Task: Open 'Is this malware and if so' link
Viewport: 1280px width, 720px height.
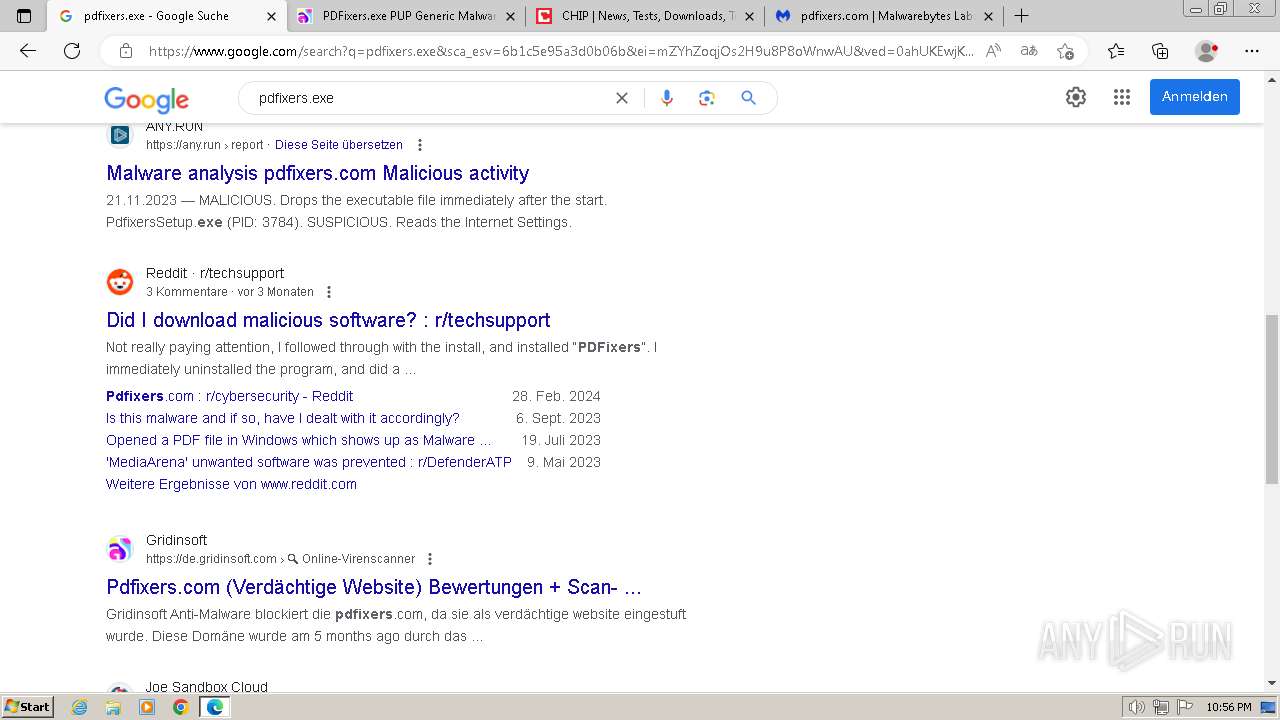Action: click(x=283, y=418)
